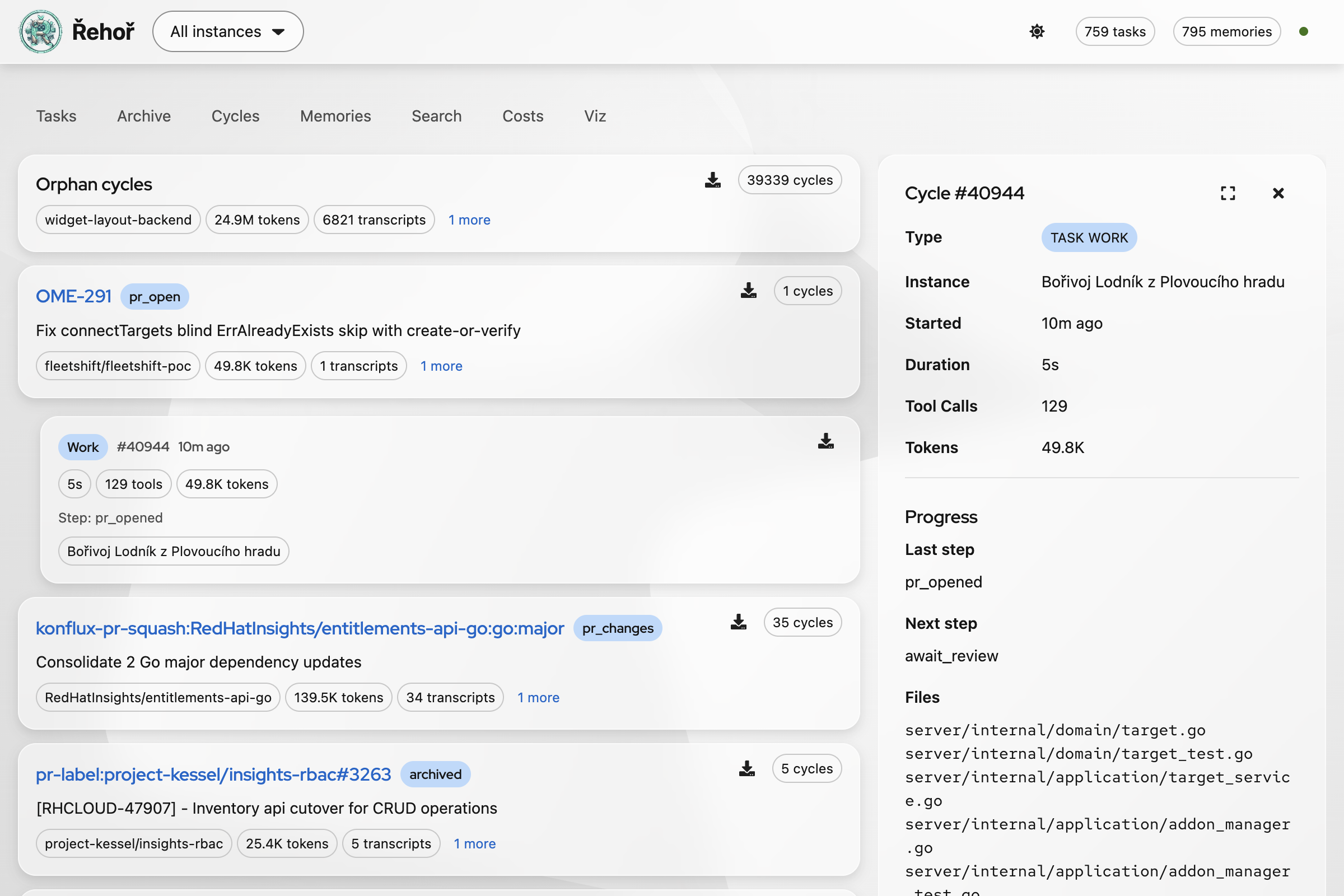Click the 6821 transcripts tag
The width and height of the screenshot is (1344, 896).
coord(374,220)
